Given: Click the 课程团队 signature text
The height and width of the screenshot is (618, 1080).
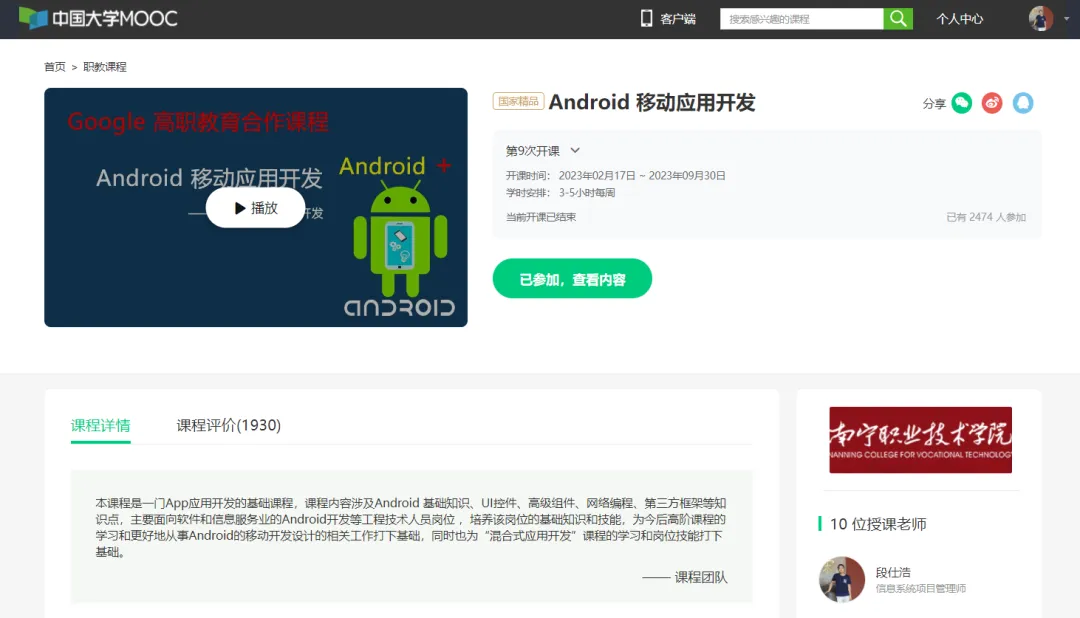Looking at the screenshot, I should [700, 577].
